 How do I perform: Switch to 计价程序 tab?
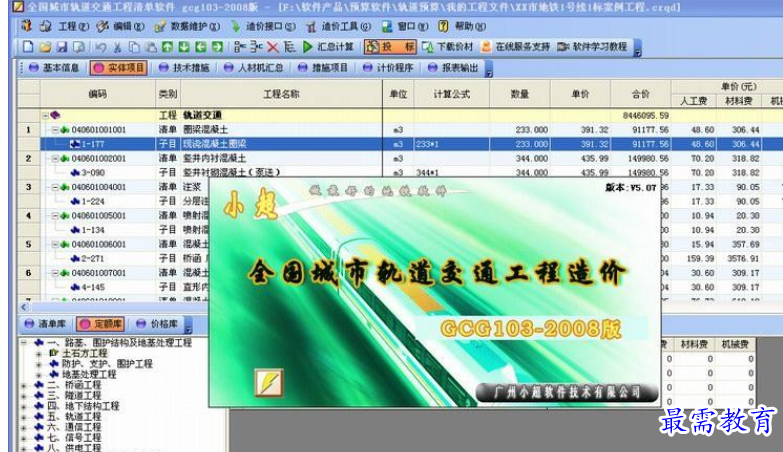click(x=388, y=68)
